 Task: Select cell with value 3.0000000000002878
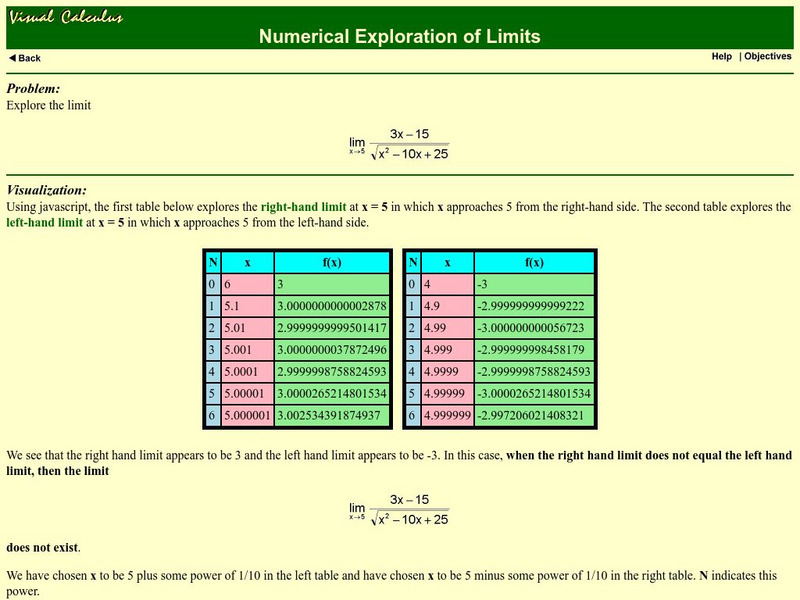[x=332, y=306]
